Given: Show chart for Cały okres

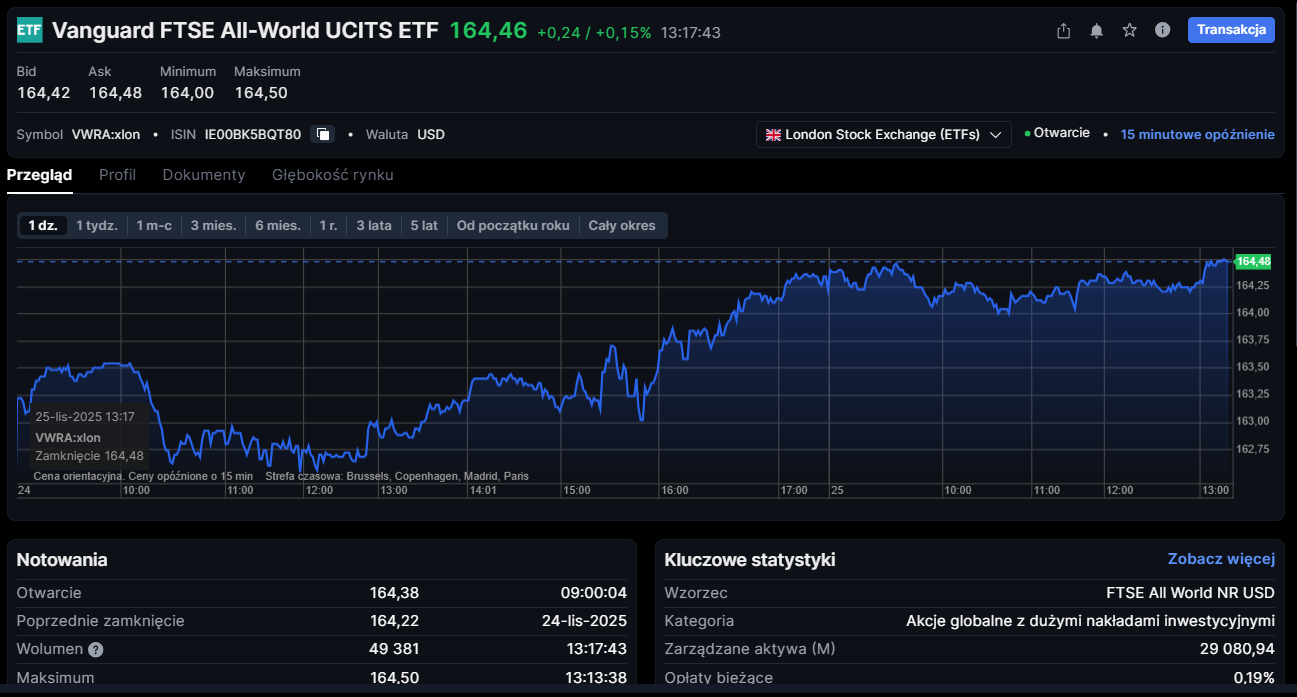Looking at the screenshot, I should pyautogui.click(x=622, y=225).
